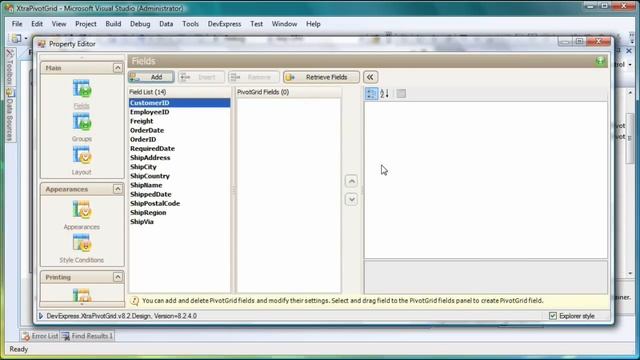Screen dimensions: 640x360
Task: Open the Project menu
Action: point(86,24)
